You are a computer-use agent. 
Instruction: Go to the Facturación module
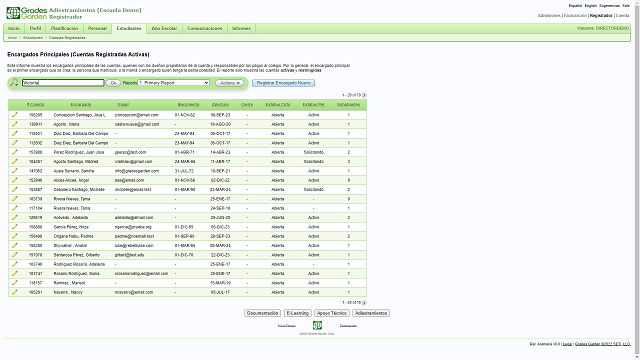[575, 16]
